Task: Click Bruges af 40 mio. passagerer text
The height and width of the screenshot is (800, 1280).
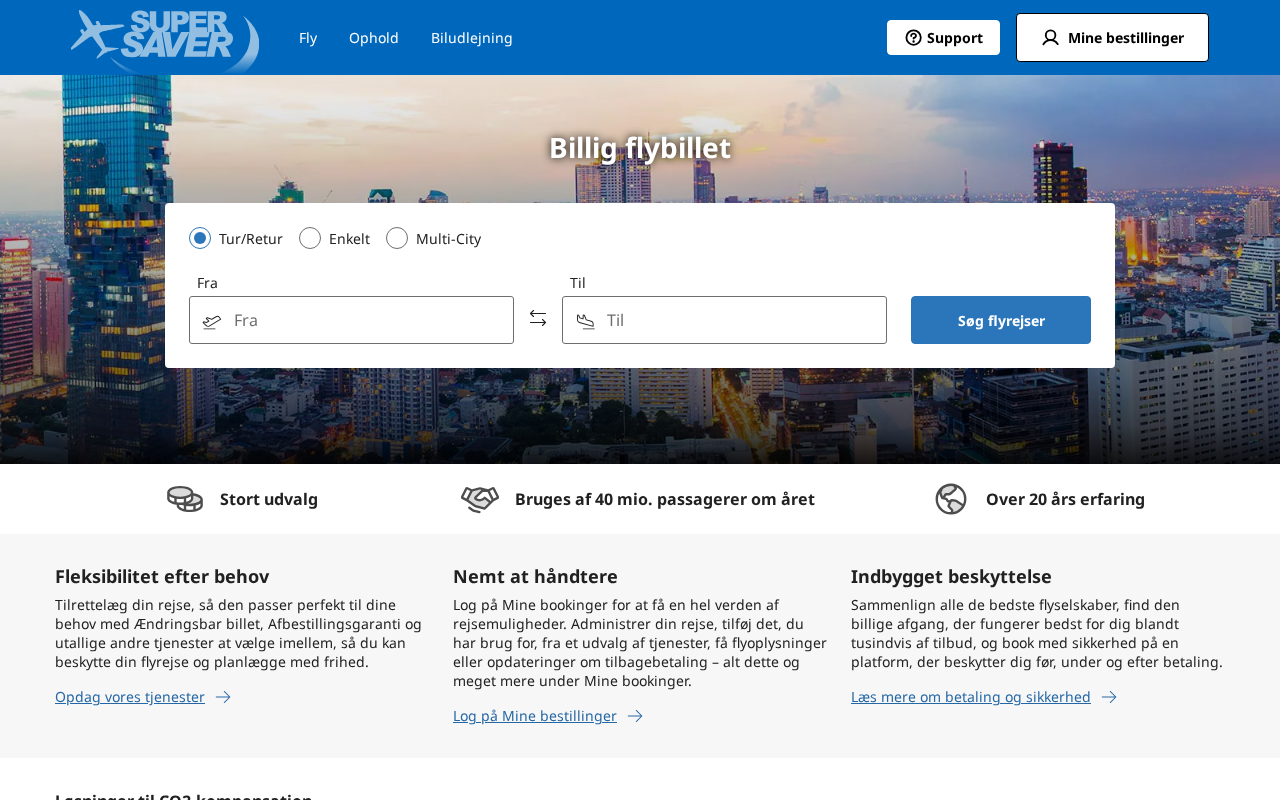Action: (x=665, y=499)
